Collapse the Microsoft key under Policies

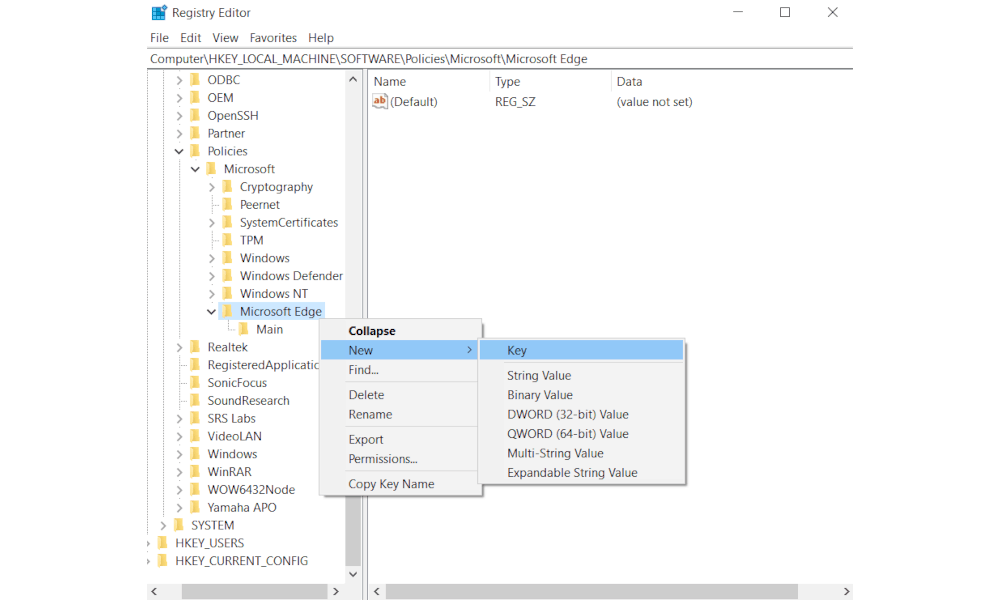click(x=195, y=169)
